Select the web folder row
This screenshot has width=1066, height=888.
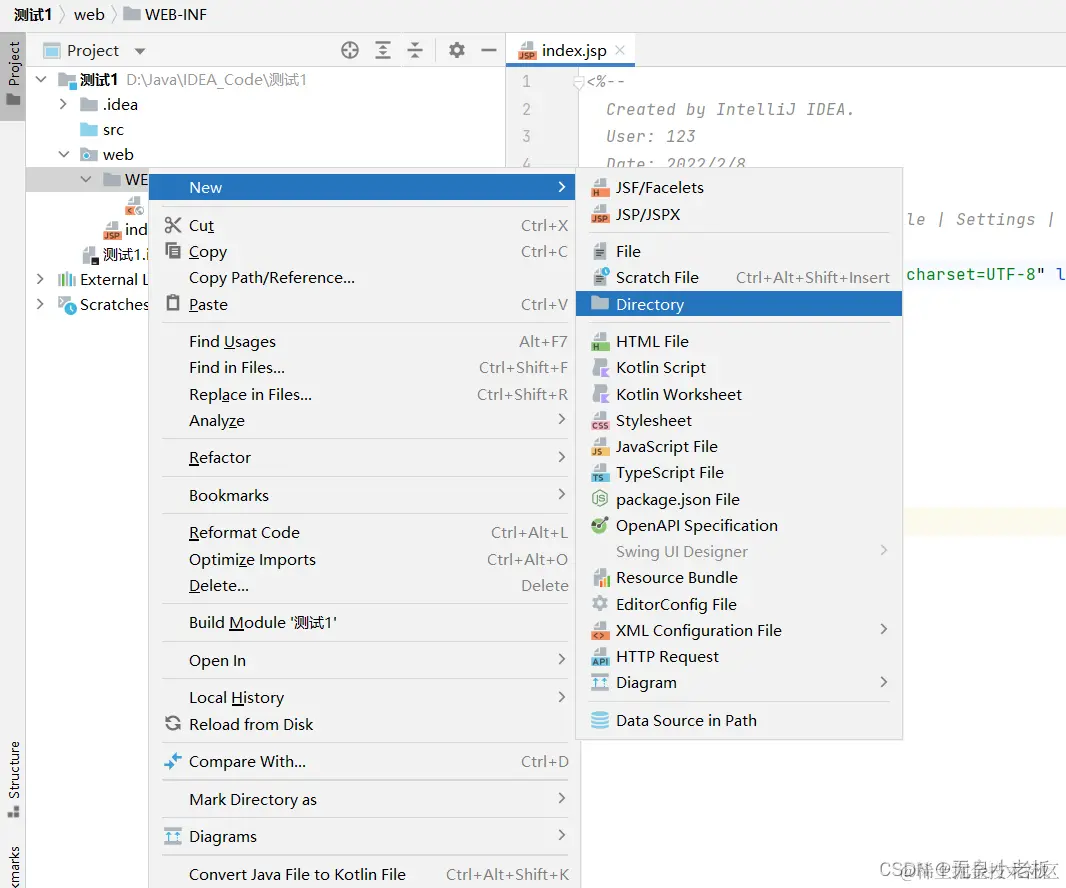[265, 154]
